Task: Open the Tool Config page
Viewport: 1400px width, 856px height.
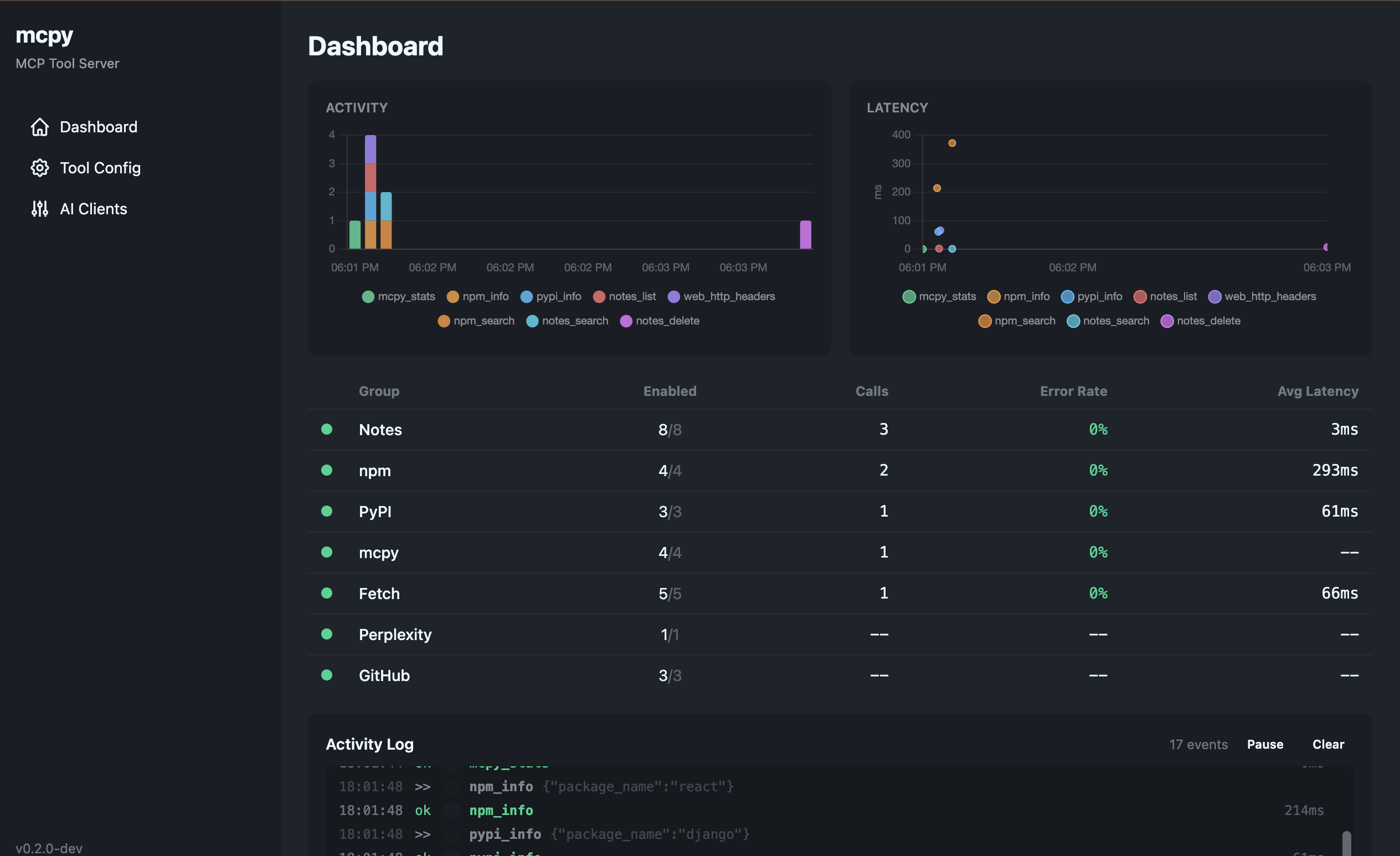Action: click(x=100, y=168)
